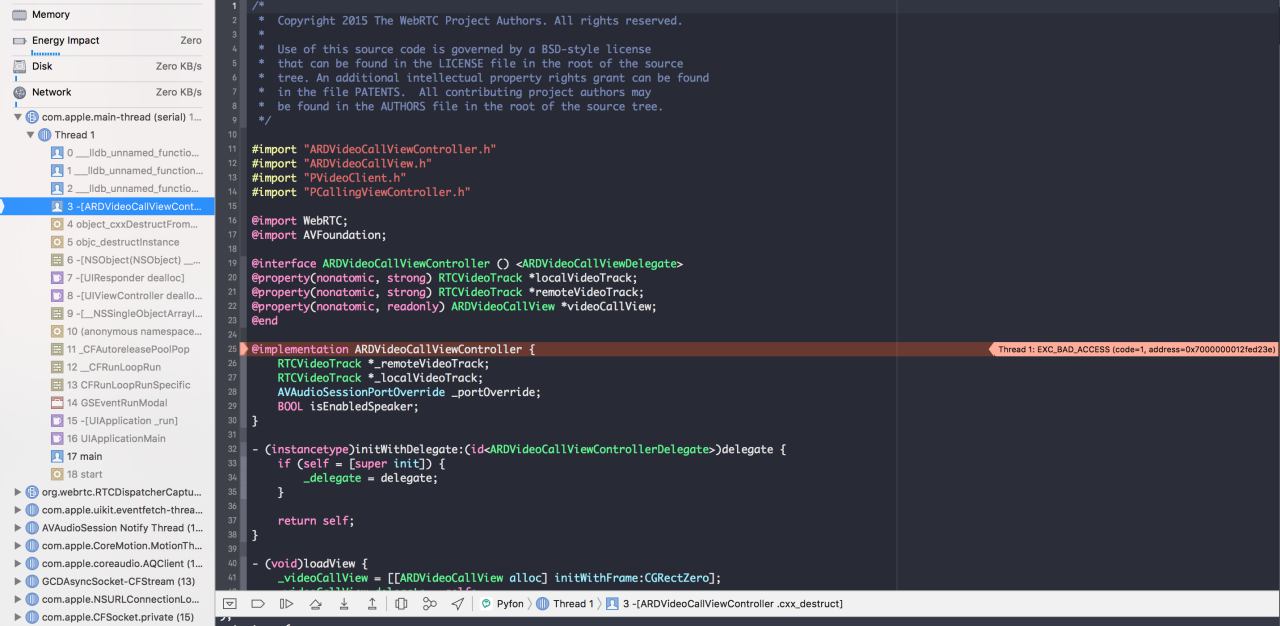Screen dimensions: 1280x626
Task: Select frame 8 UIViewController dealloc
Action: pos(107,296)
